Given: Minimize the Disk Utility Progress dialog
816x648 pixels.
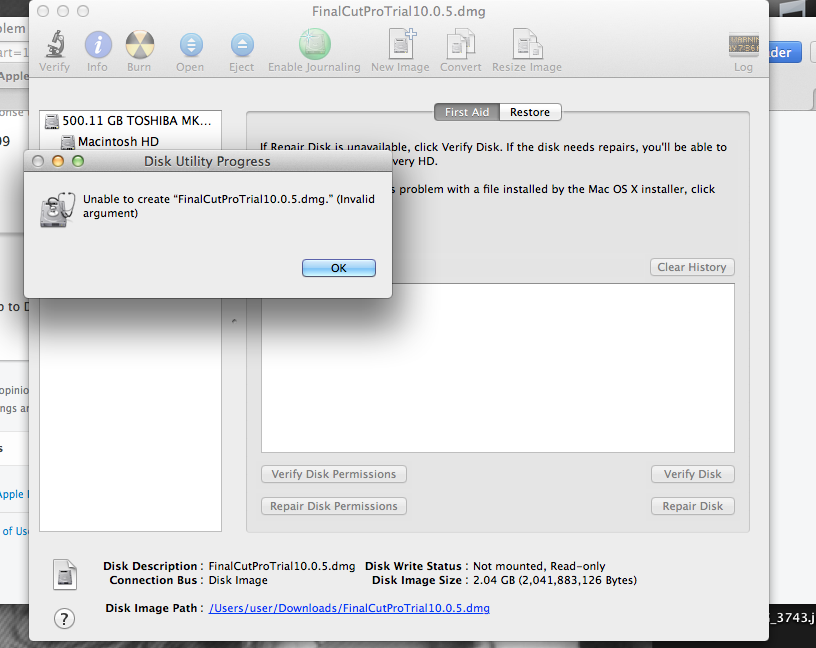Looking at the screenshot, I should tap(58, 161).
